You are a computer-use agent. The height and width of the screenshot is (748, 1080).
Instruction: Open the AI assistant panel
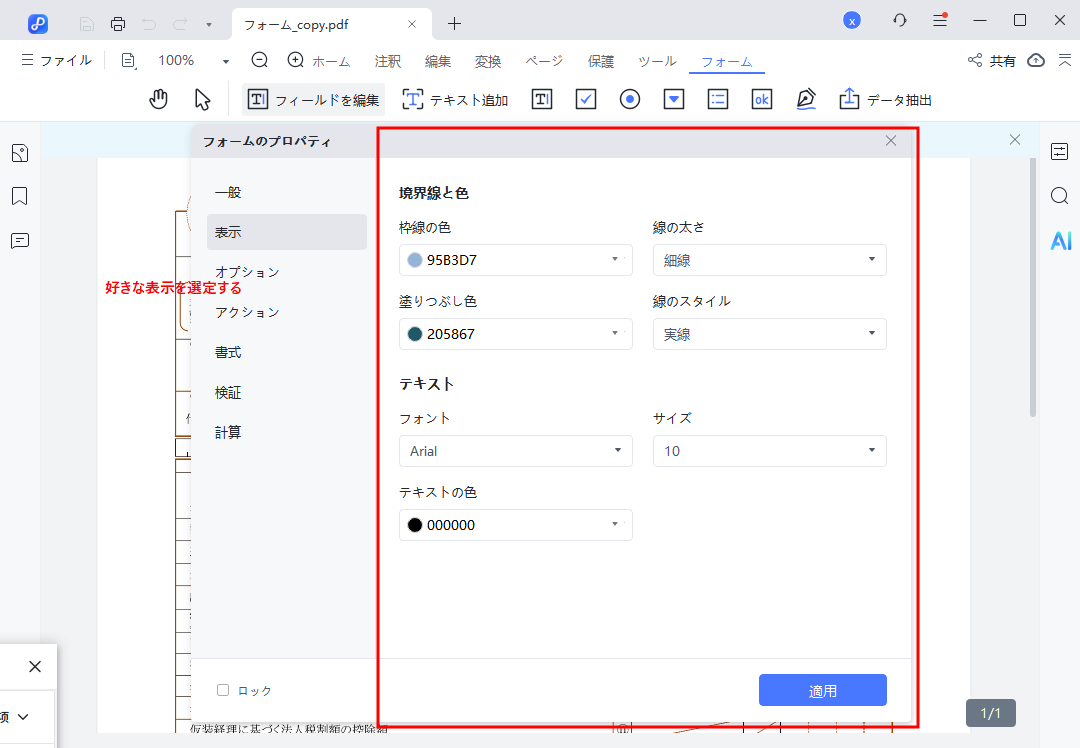[1060, 240]
